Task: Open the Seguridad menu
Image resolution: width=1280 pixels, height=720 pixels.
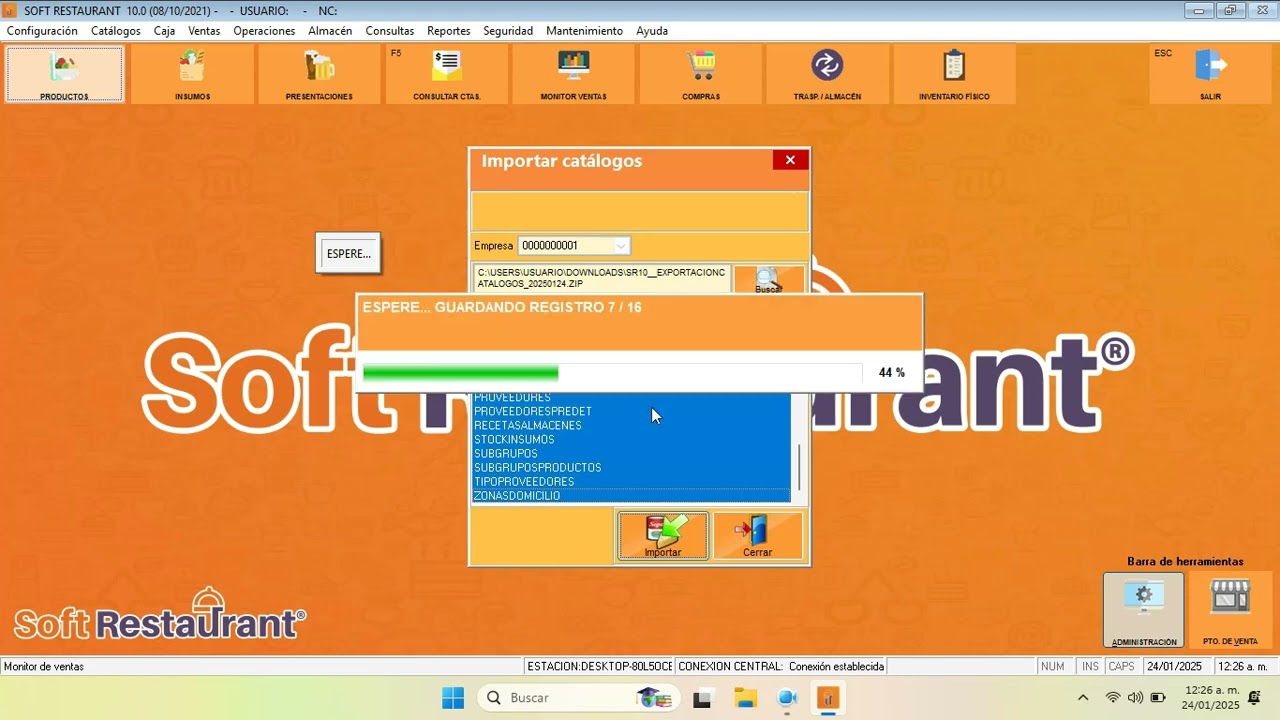Action: pos(508,31)
